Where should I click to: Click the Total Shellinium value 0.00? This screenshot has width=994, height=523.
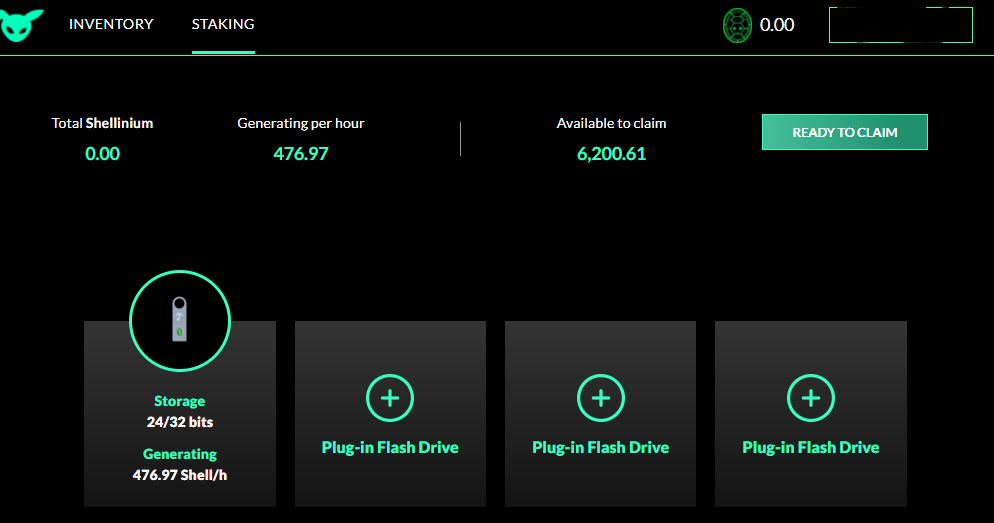point(102,153)
